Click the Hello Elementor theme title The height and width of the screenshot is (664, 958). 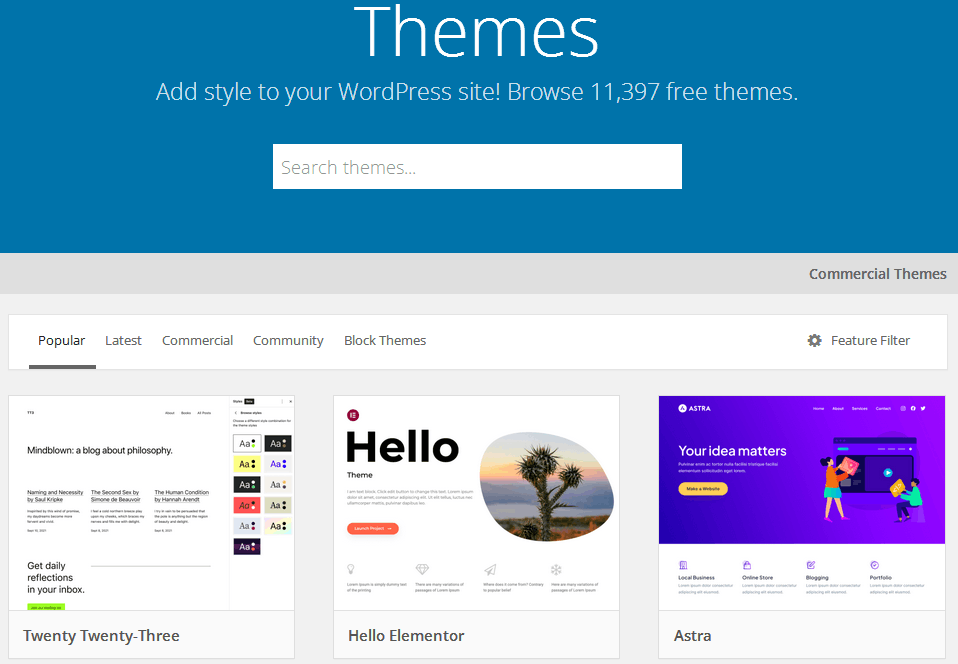tap(406, 636)
